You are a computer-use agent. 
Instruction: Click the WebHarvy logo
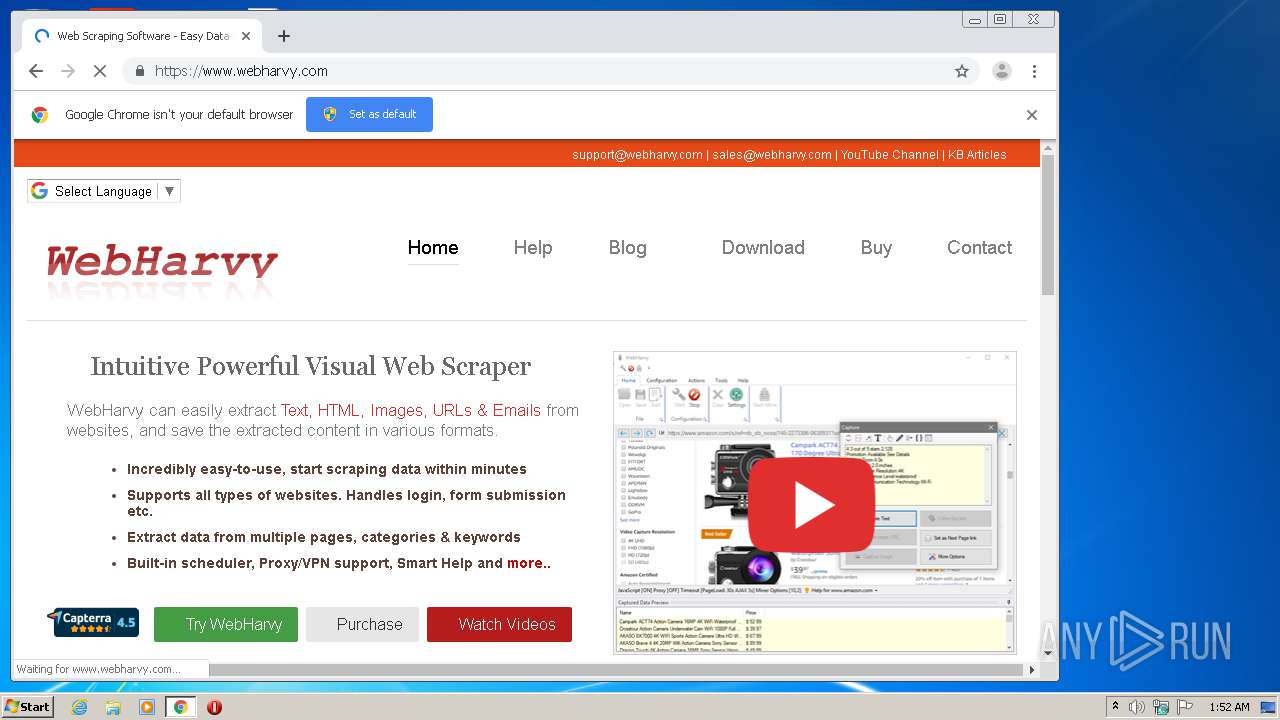point(162,263)
